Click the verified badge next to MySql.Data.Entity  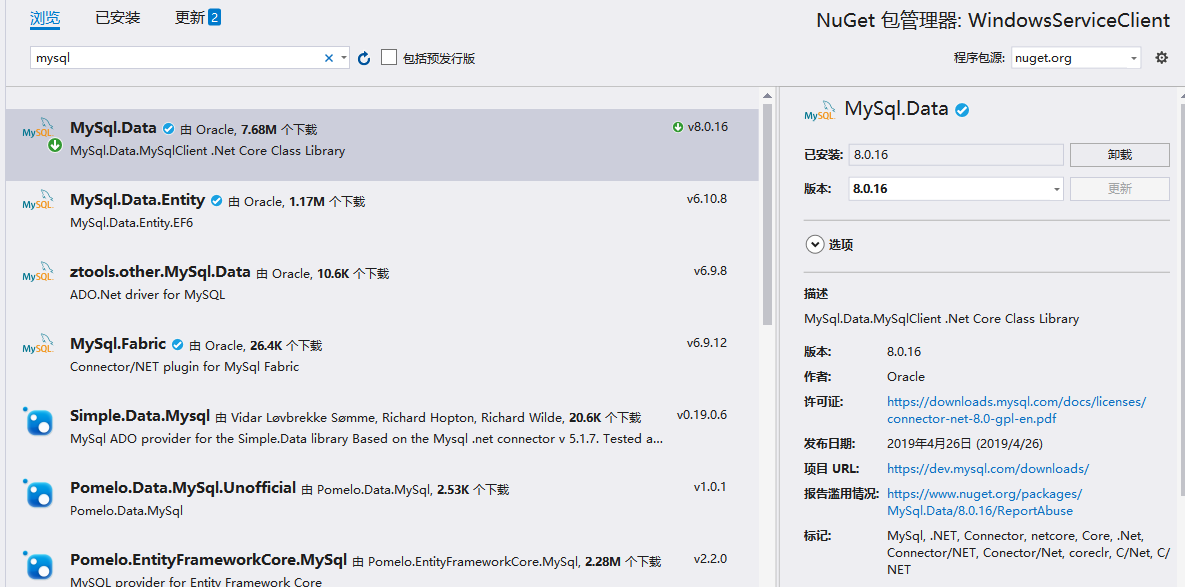point(217,201)
